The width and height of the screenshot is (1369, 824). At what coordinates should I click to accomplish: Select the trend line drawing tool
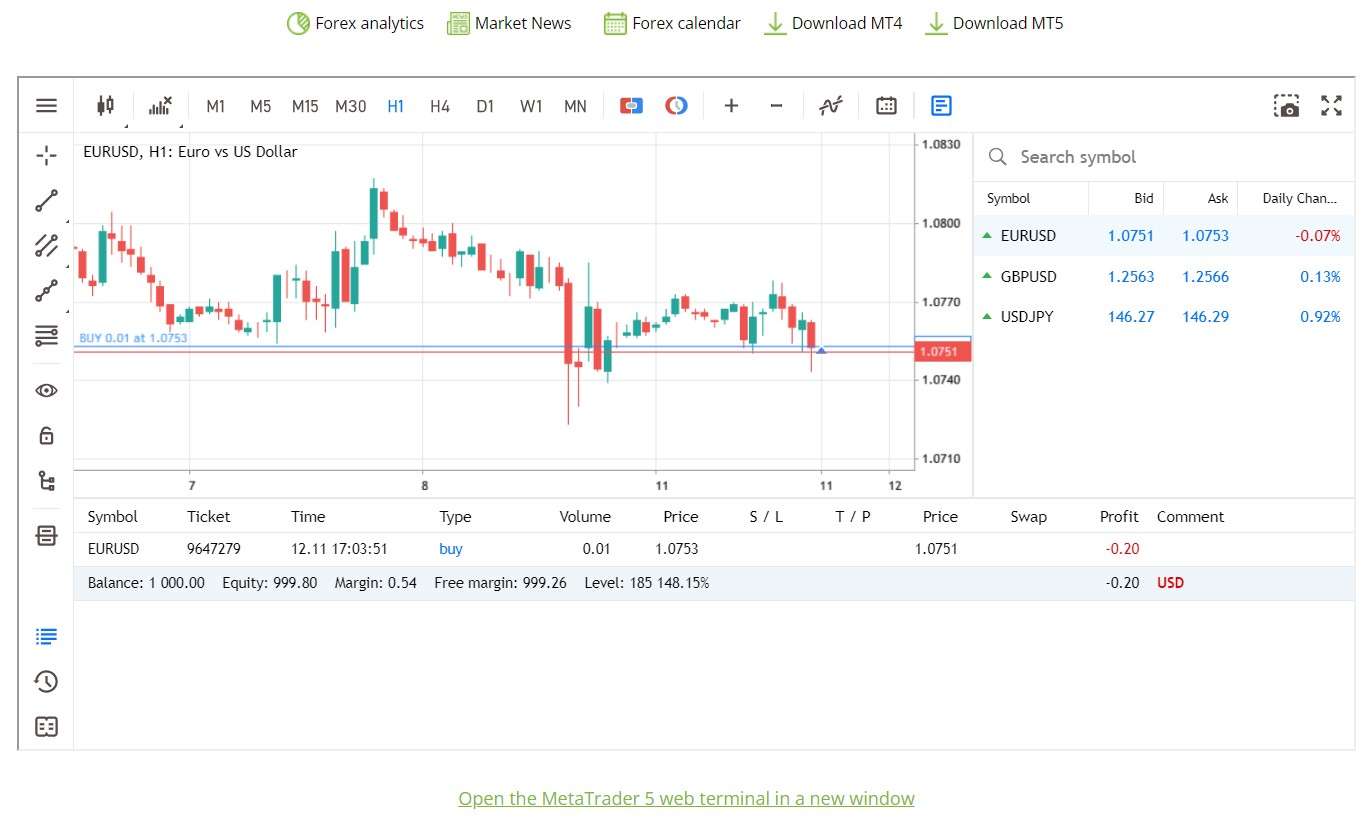46,201
